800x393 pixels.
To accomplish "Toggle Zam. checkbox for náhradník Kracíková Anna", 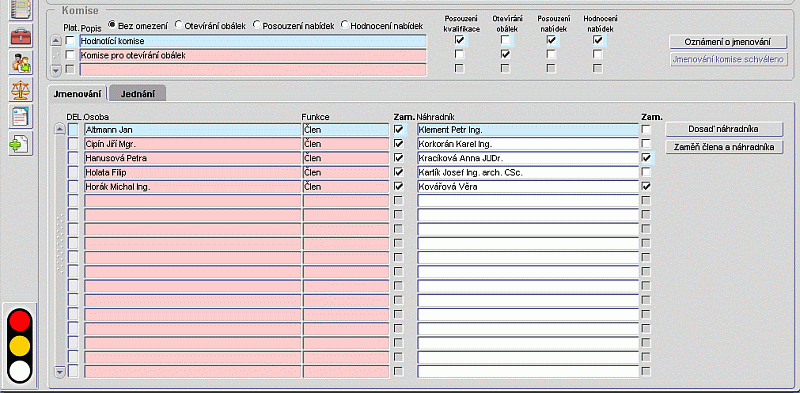I will point(646,158).
